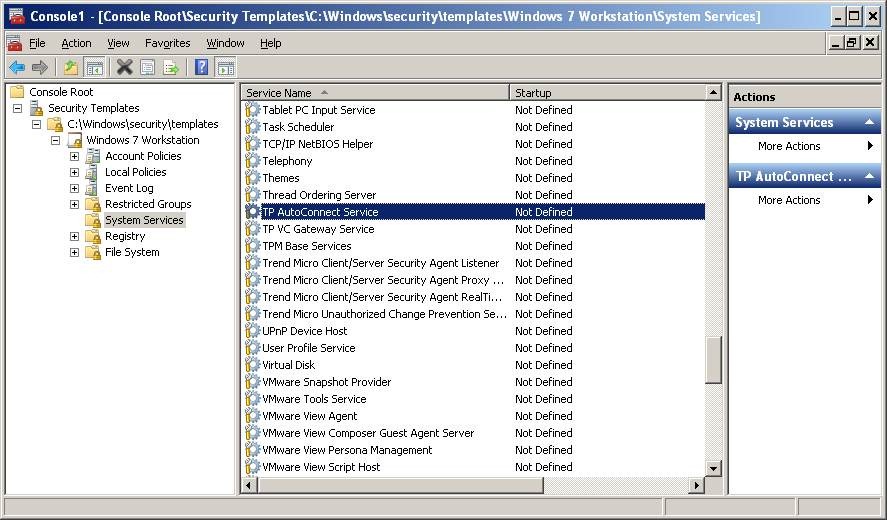Click the Delete (X) toolbar icon
This screenshot has height=520, width=887.
pyautogui.click(x=124, y=68)
